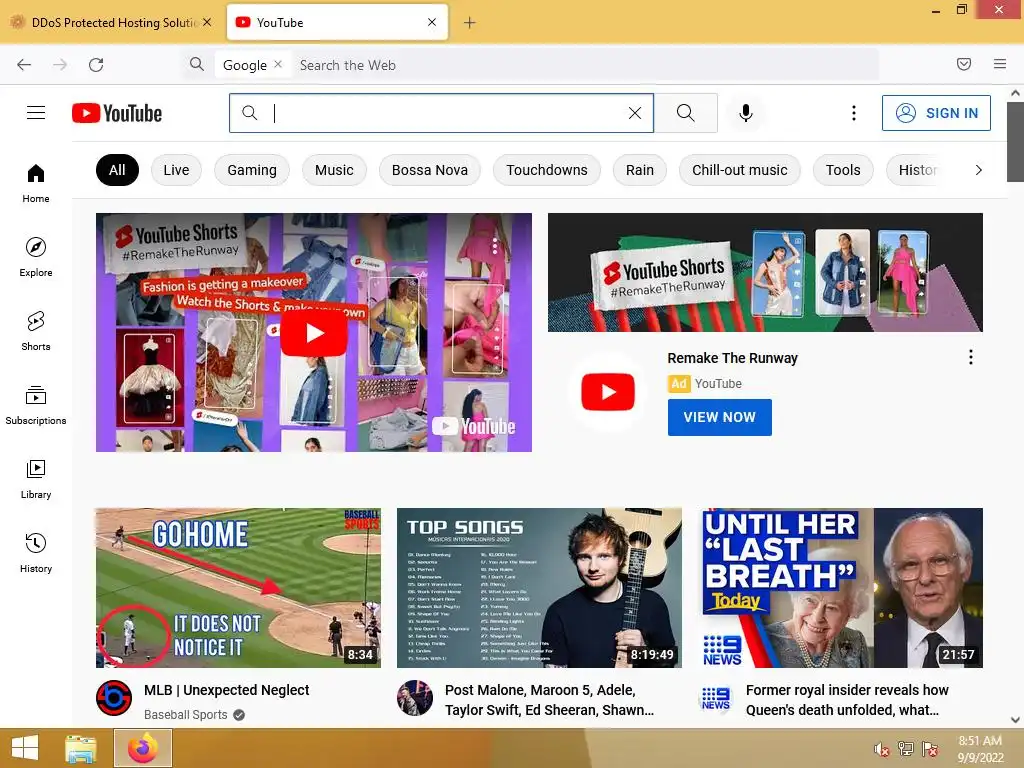Open Home in the sidebar
The width and height of the screenshot is (1024, 768).
coord(36,184)
